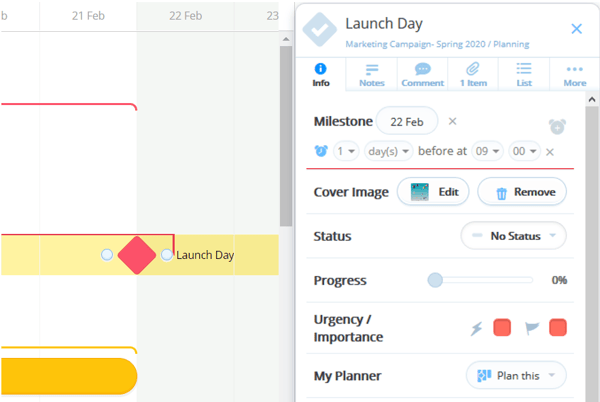Open the Notes tab
Viewport: 600px width, 402px height.
(372, 75)
